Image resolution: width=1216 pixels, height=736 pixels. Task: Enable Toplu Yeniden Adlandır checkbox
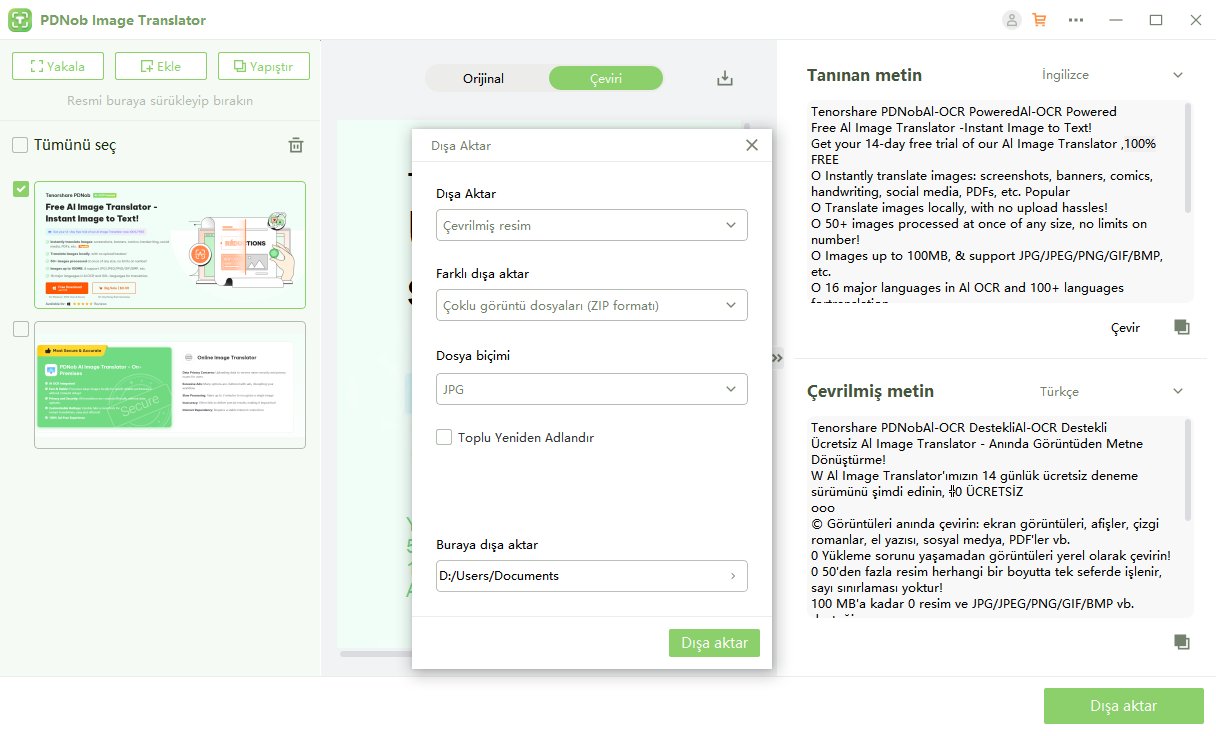point(444,437)
